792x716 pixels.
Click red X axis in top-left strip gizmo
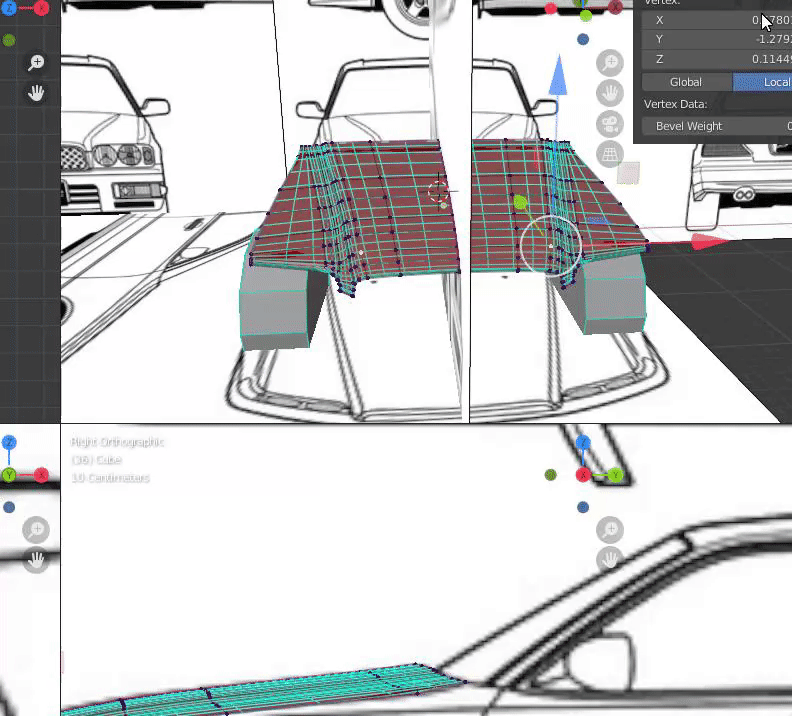(x=41, y=8)
